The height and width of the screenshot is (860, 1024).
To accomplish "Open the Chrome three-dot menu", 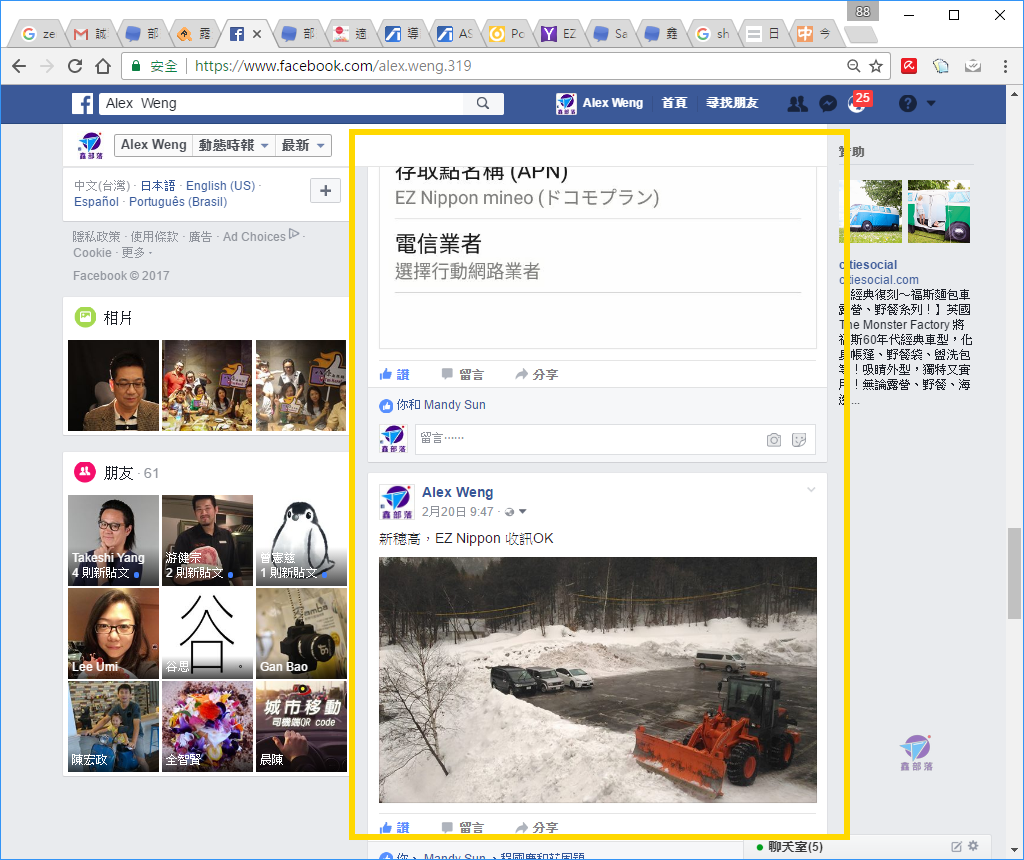I will coord(1005,66).
